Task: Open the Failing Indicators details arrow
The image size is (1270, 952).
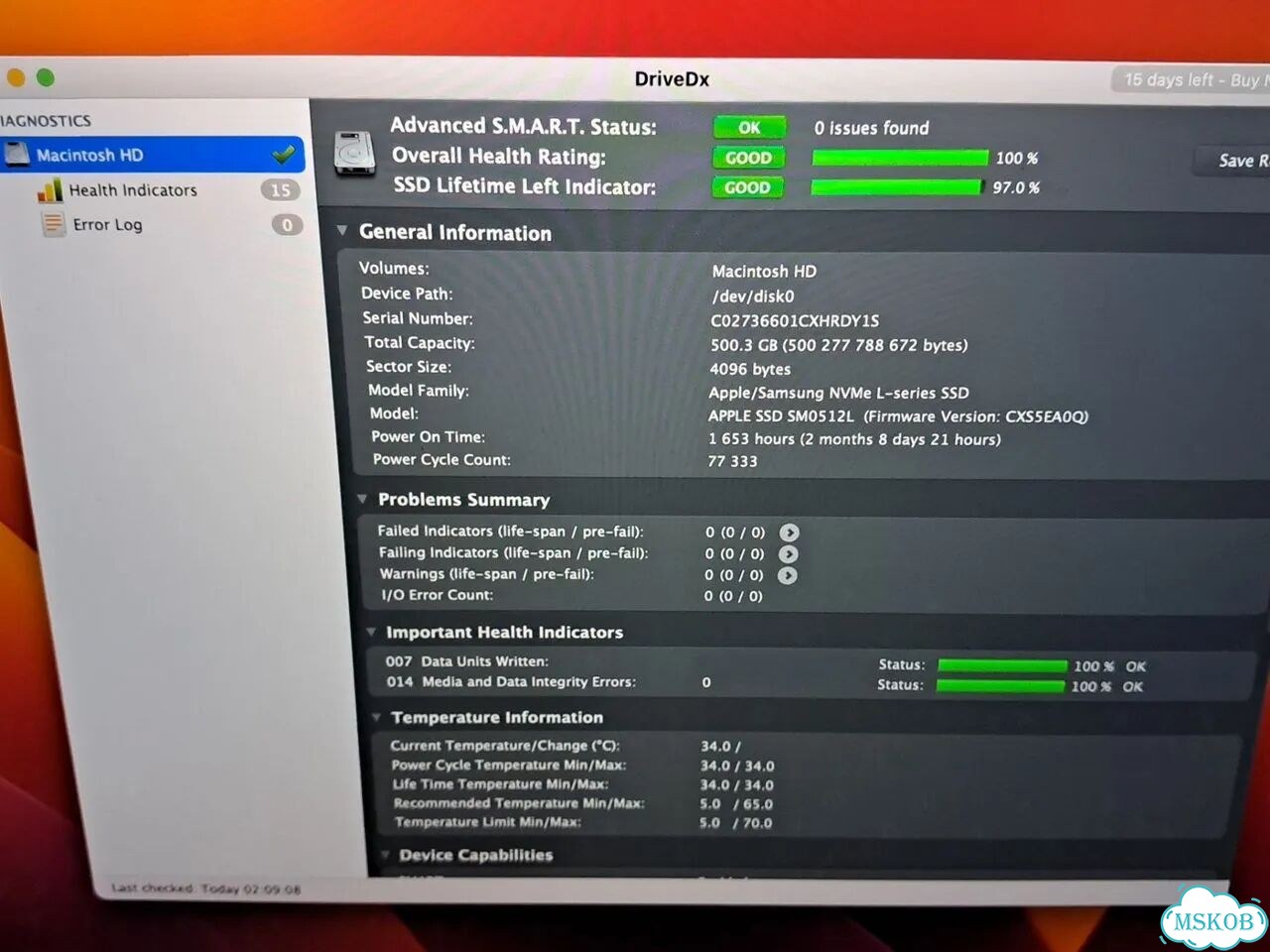Action: pos(788,554)
